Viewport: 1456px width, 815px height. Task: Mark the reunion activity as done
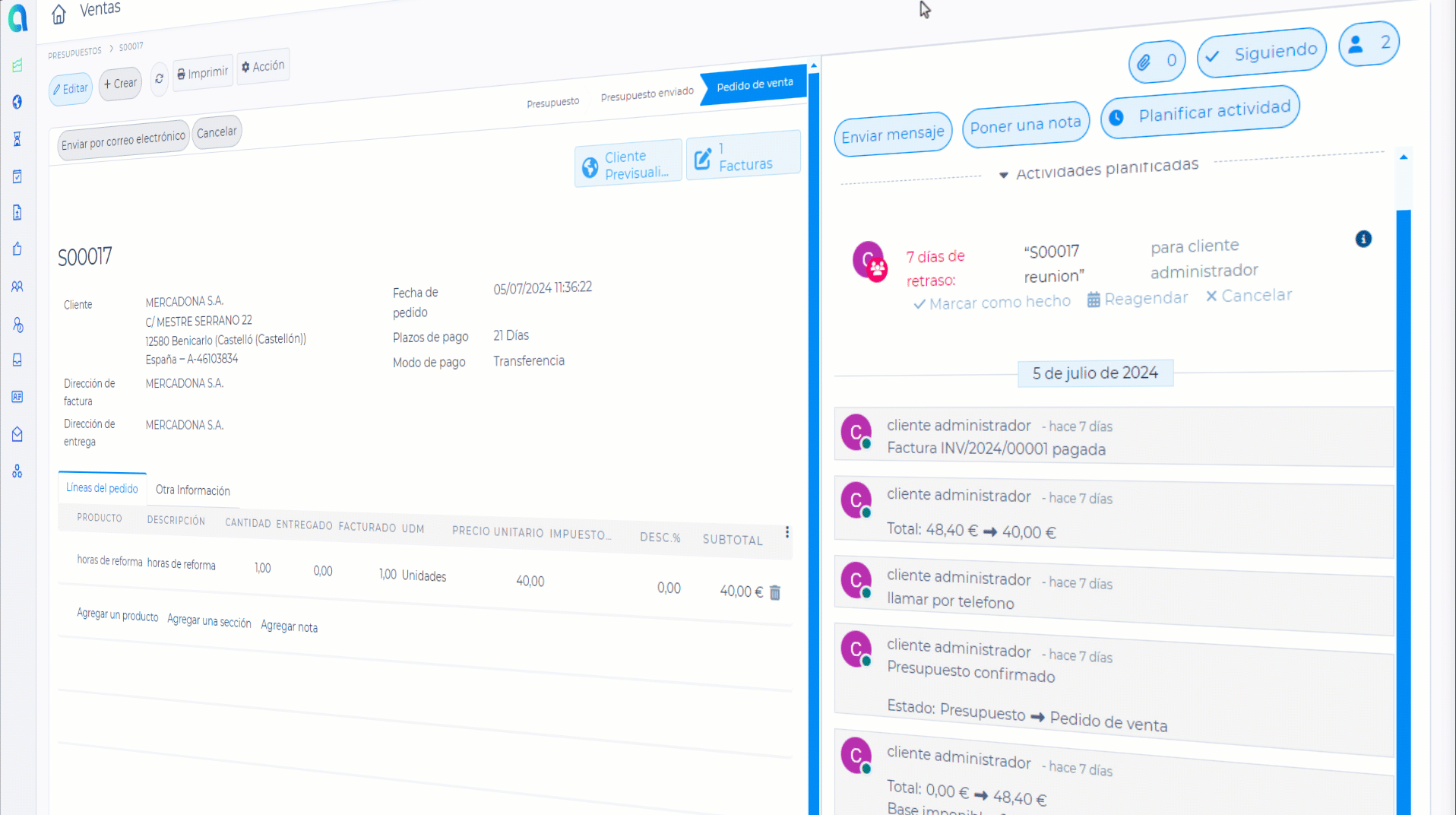(x=992, y=303)
